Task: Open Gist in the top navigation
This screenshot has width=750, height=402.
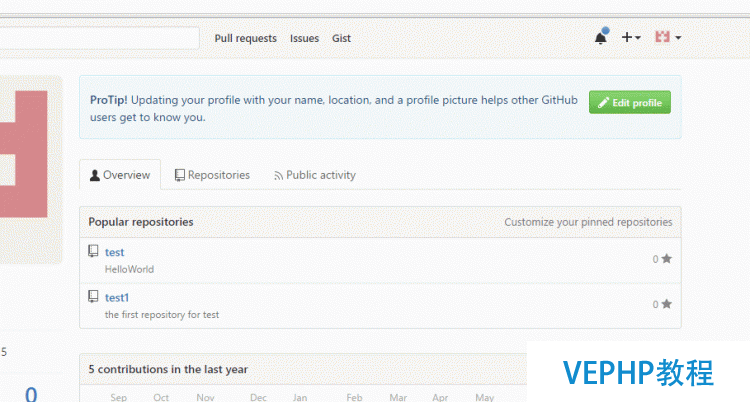Action: 342,38
